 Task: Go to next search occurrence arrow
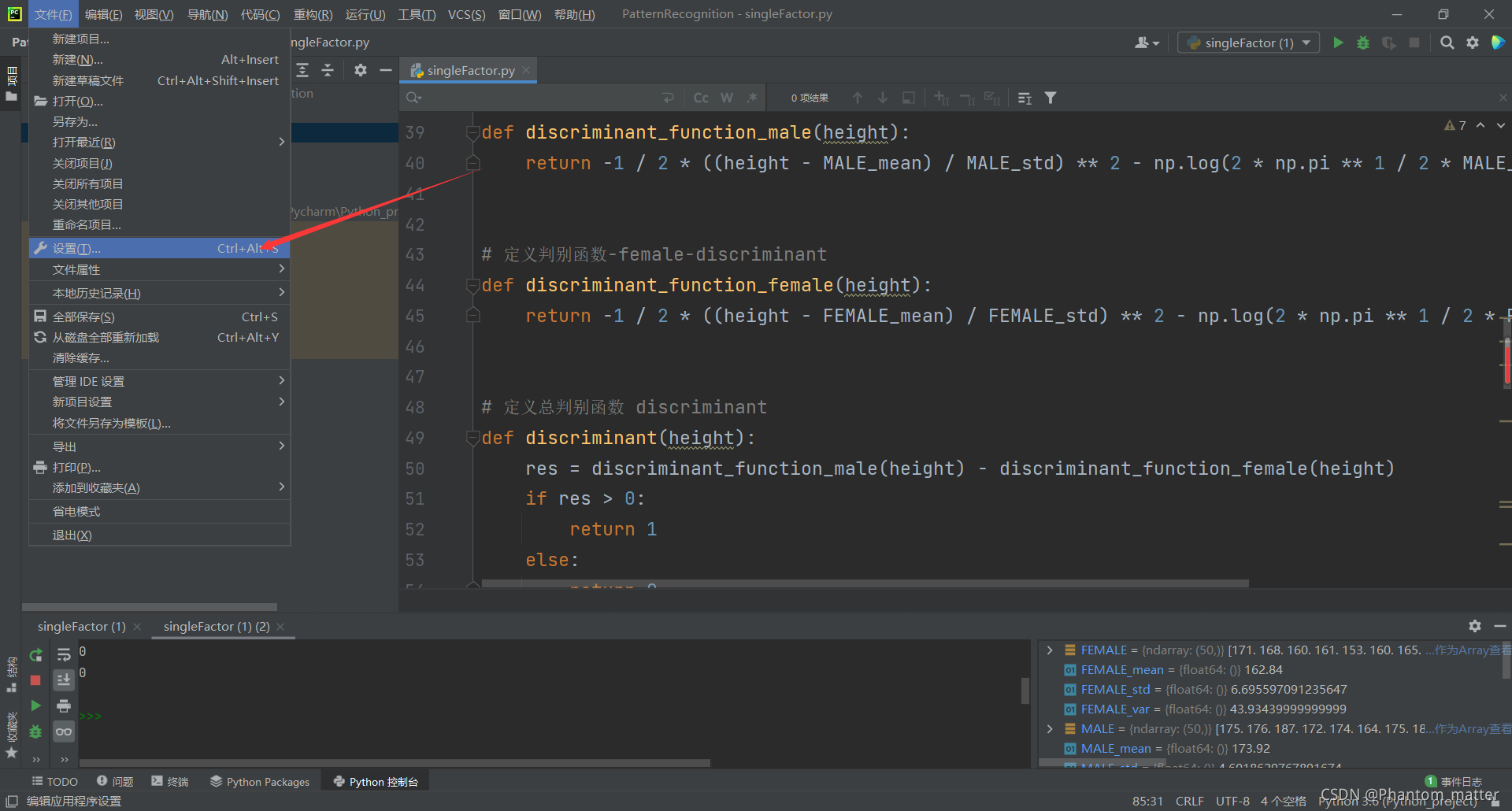tap(883, 98)
